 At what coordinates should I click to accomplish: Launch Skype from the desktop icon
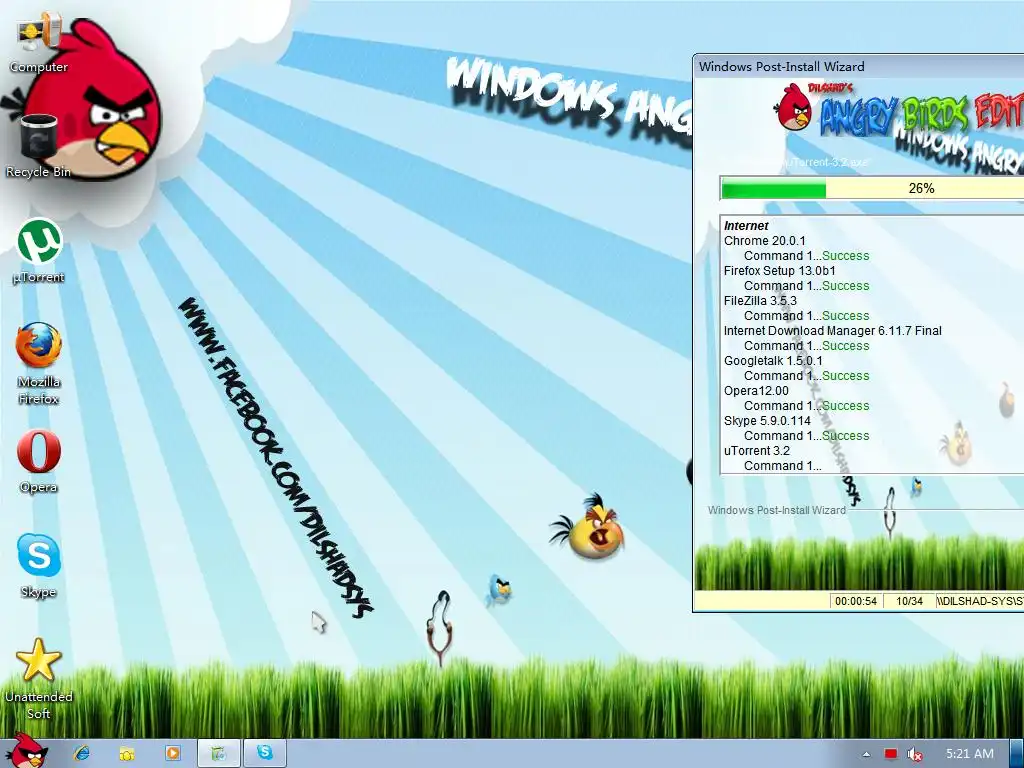coord(39,566)
